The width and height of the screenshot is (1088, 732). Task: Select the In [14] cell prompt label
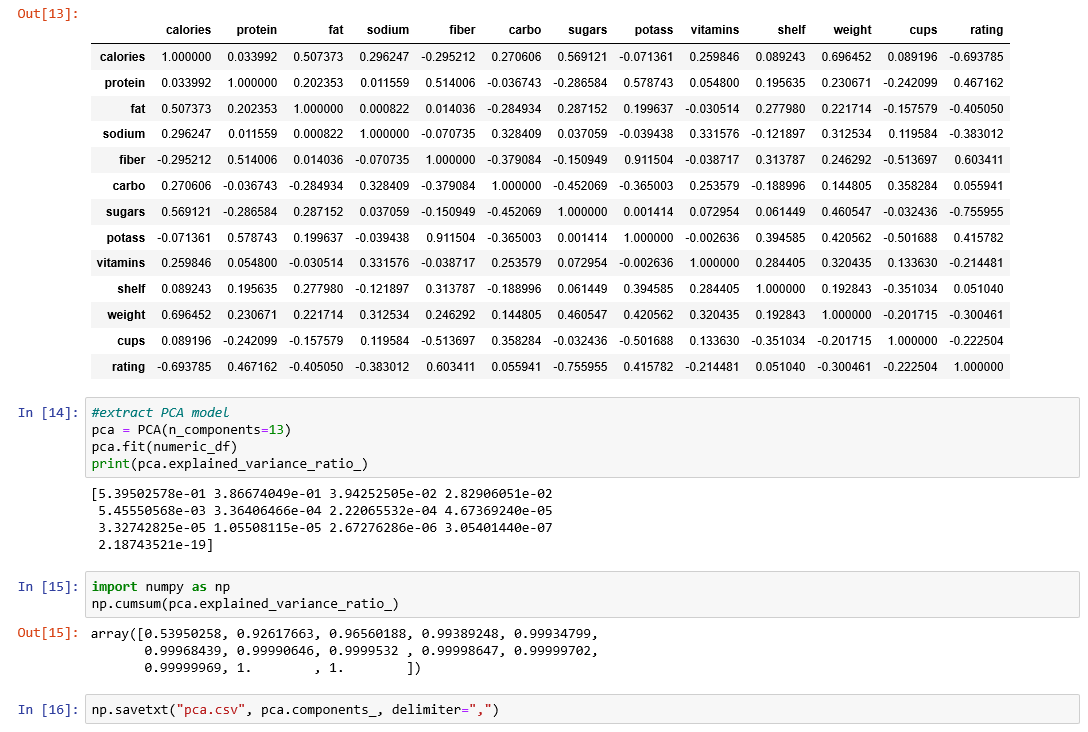48,413
